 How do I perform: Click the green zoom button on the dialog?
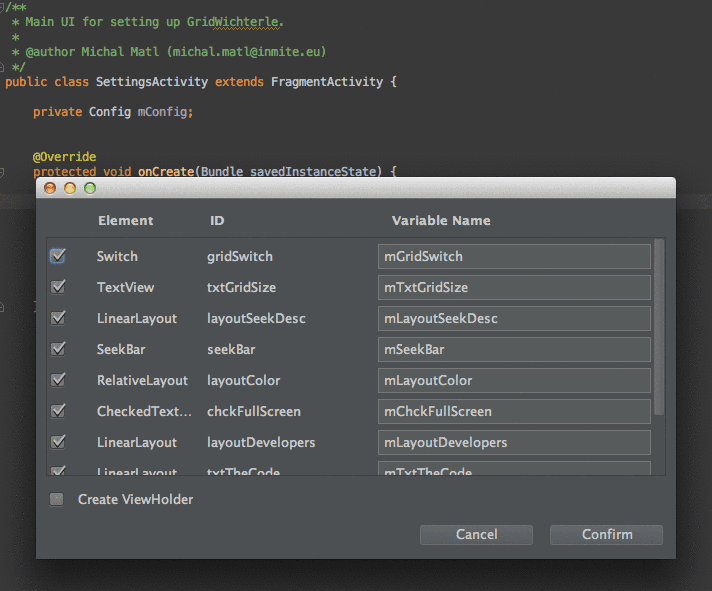90,187
